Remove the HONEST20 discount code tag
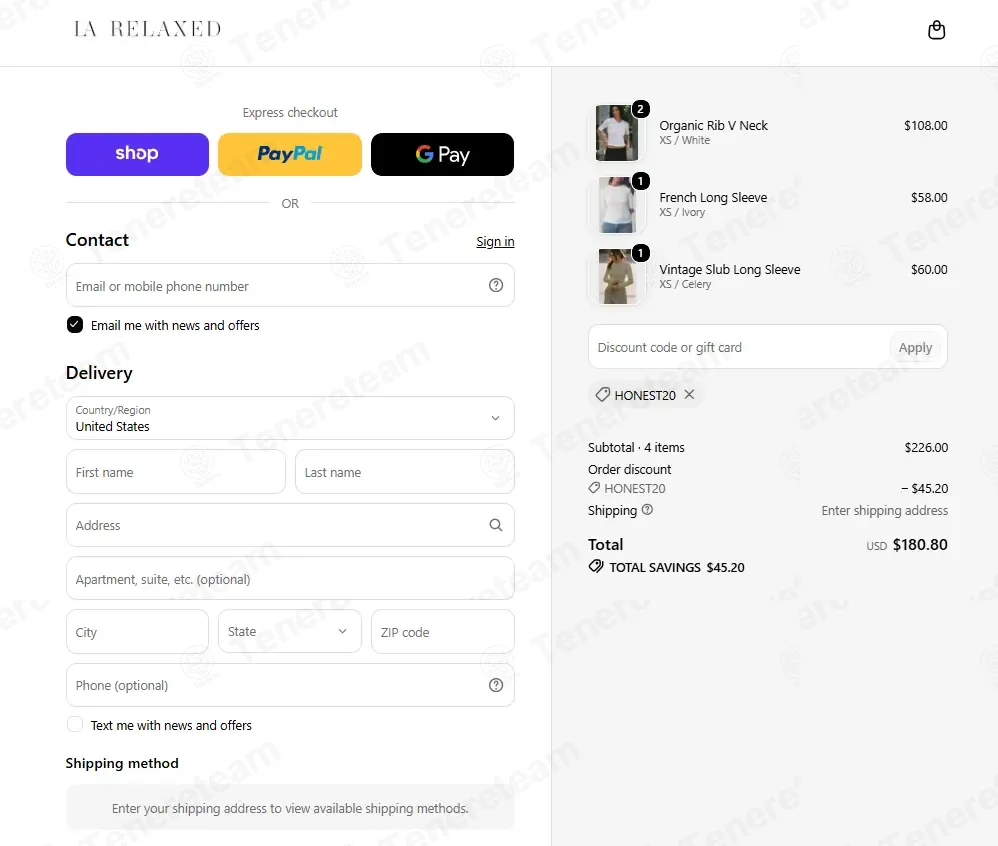 (x=689, y=395)
